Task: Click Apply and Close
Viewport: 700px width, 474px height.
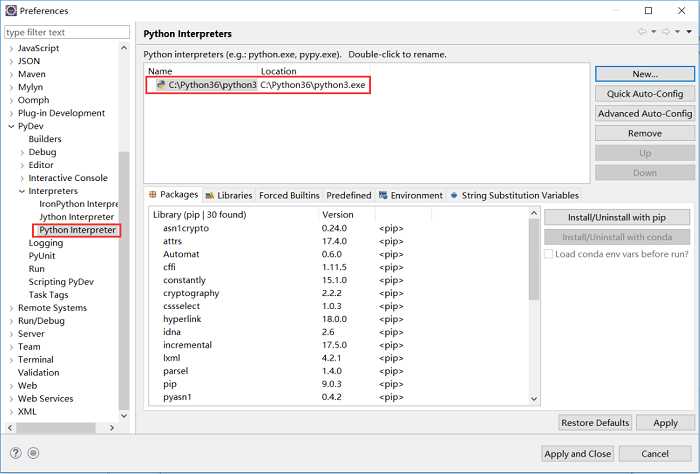Action: (x=578, y=454)
